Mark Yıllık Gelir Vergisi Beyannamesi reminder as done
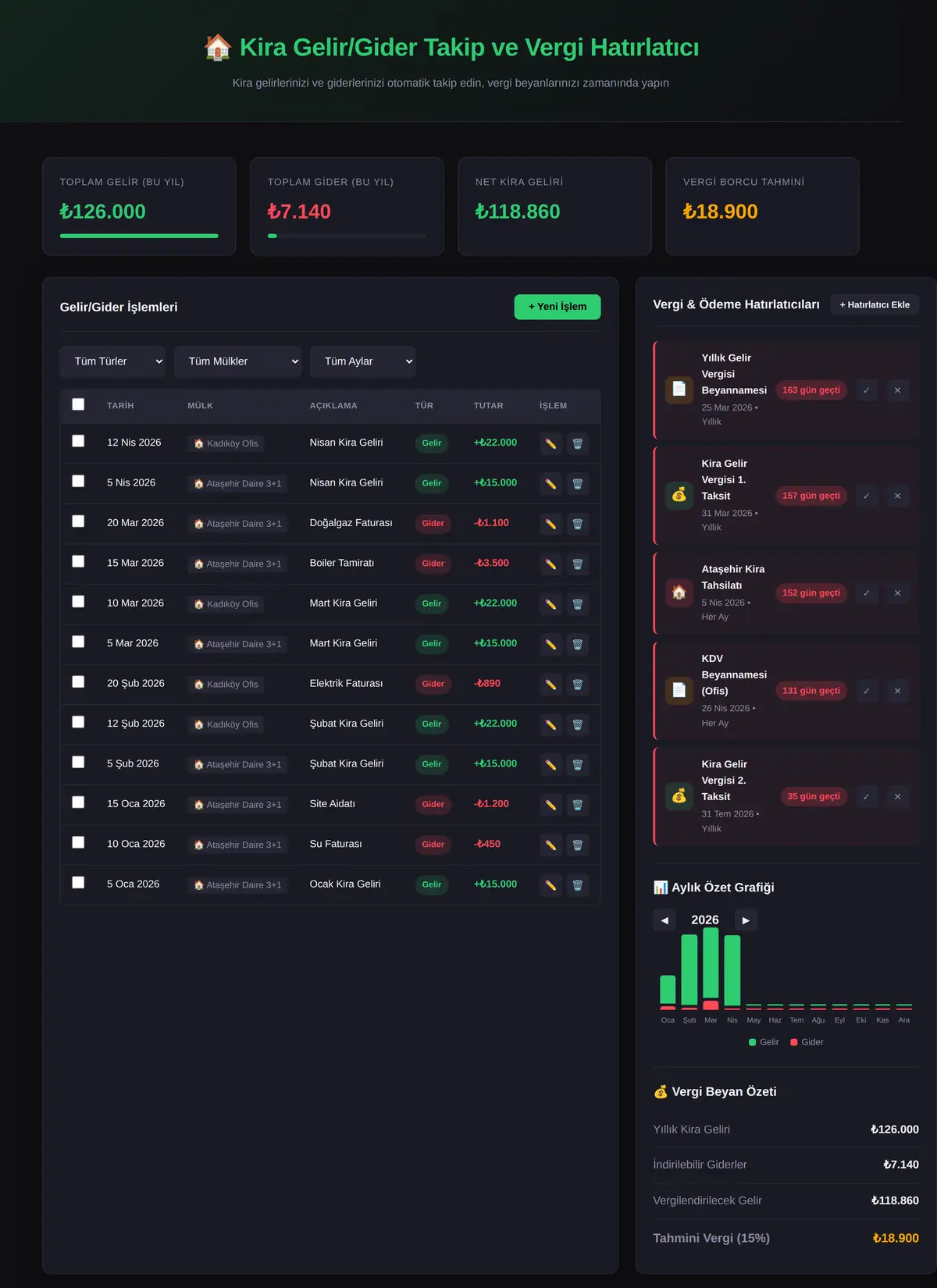This screenshot has height=1288, width=937. 867,390
